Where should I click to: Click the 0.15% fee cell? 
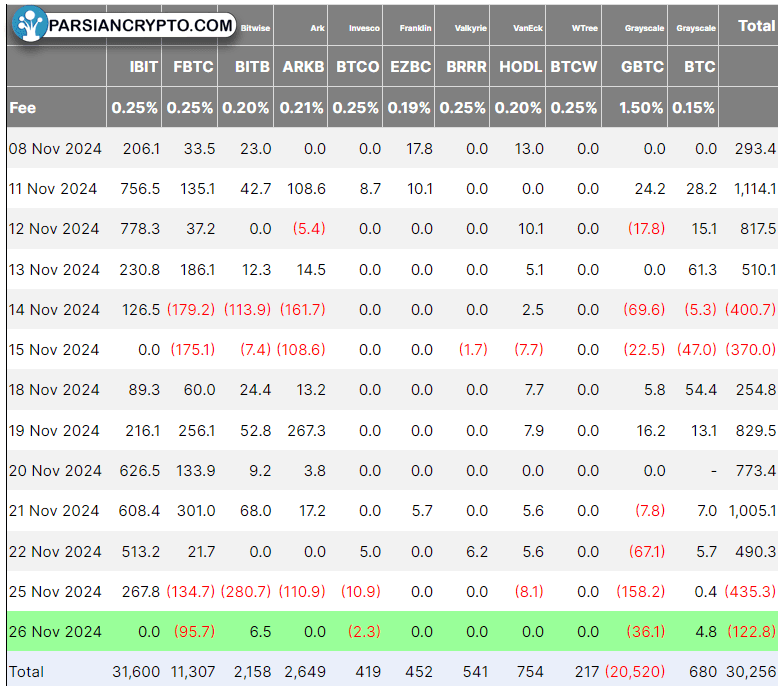point(693,108)
